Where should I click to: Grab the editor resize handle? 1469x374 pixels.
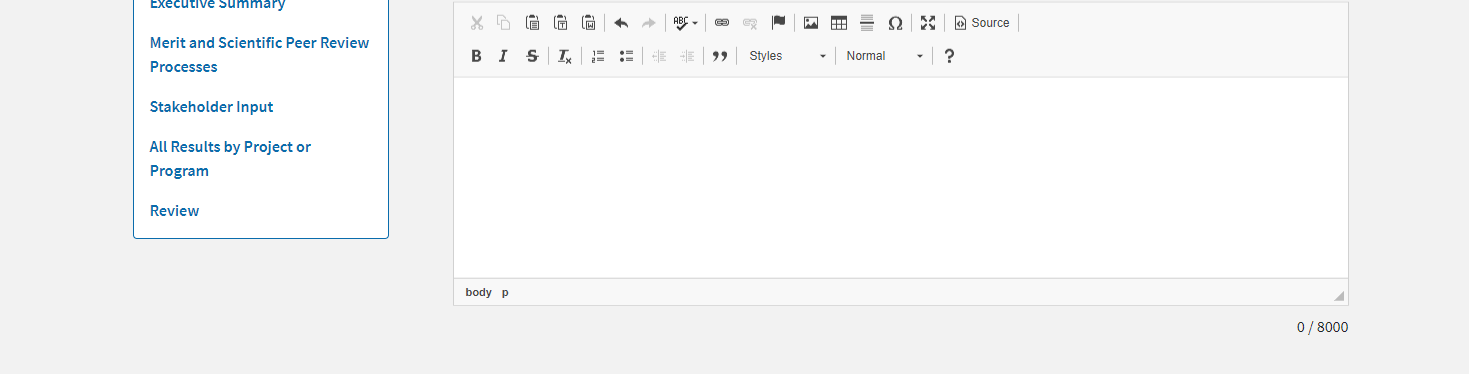tap(1339, 295)
